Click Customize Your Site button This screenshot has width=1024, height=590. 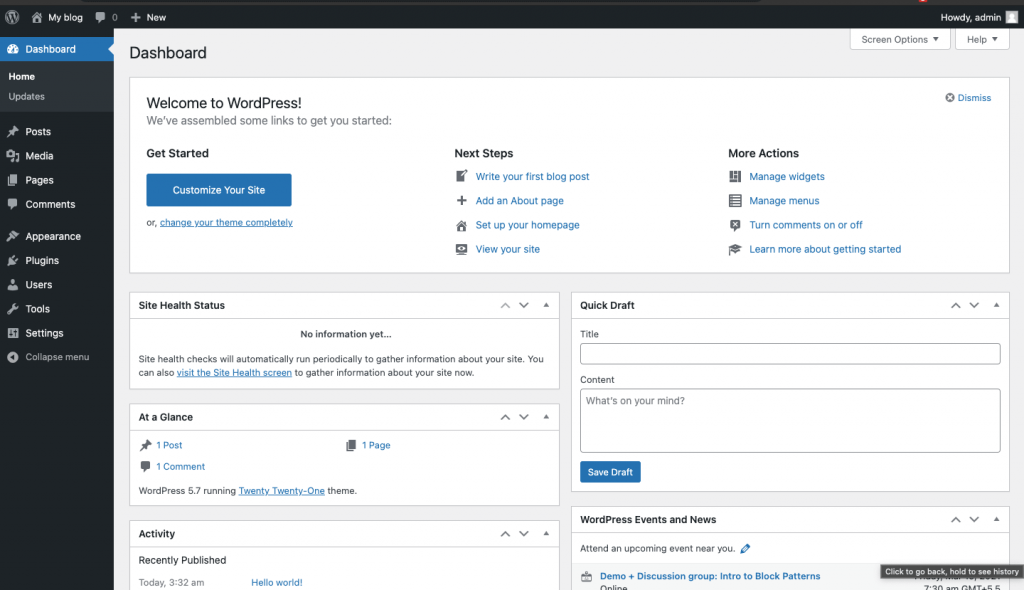coord(219,190)
